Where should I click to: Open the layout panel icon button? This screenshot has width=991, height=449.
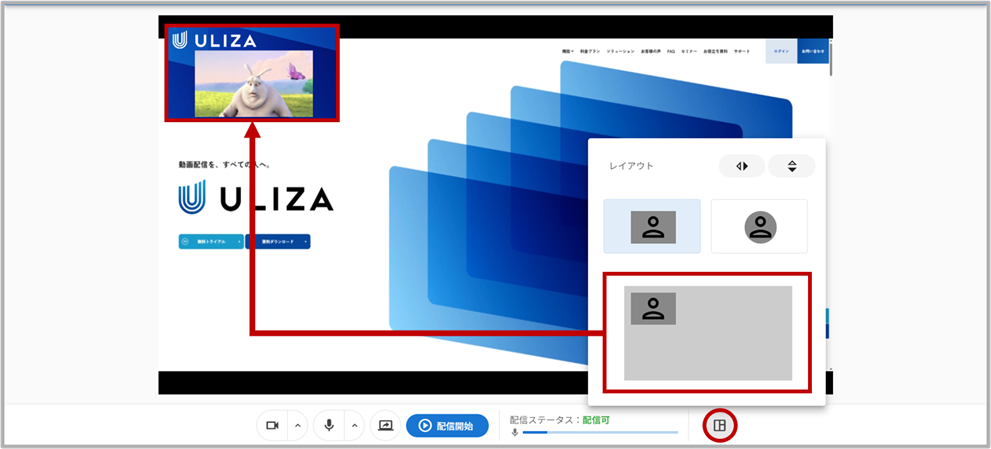(719, 426)
